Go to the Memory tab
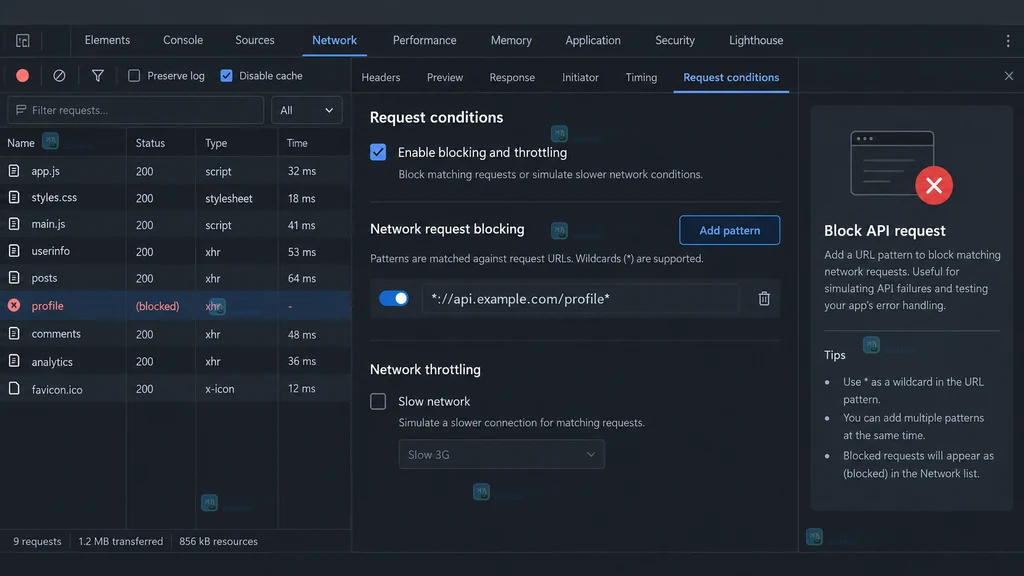Screen dimensions: 1024x576 tap(511, 40)
